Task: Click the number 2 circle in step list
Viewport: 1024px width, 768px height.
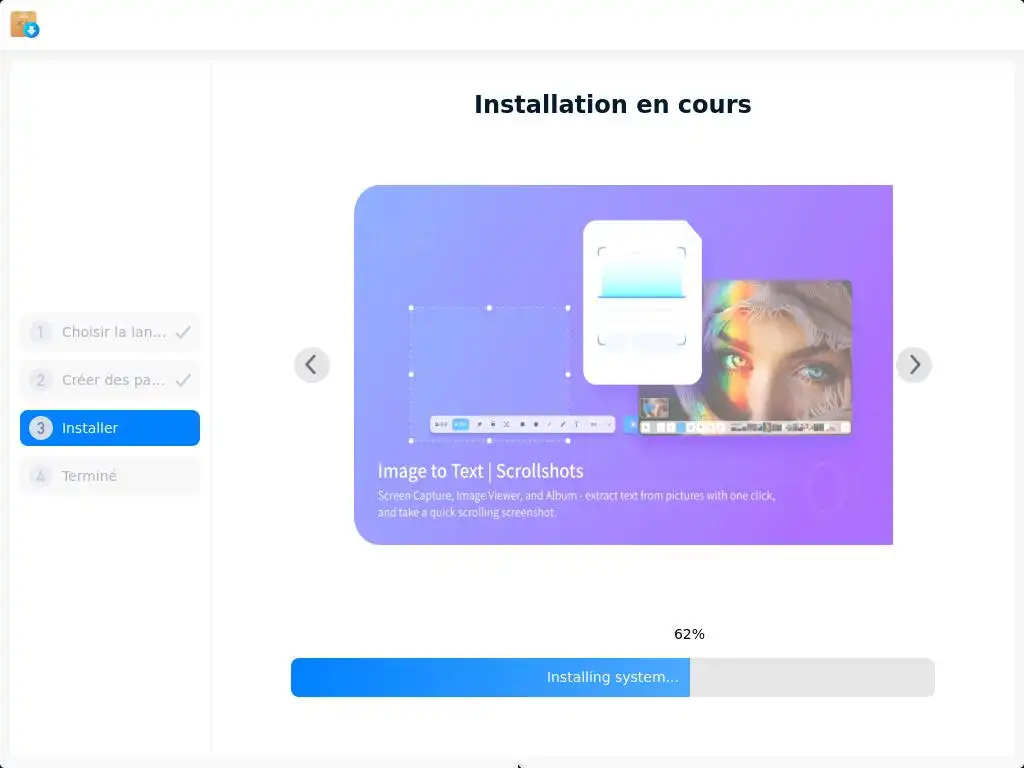Action: (x=40, y=379)
